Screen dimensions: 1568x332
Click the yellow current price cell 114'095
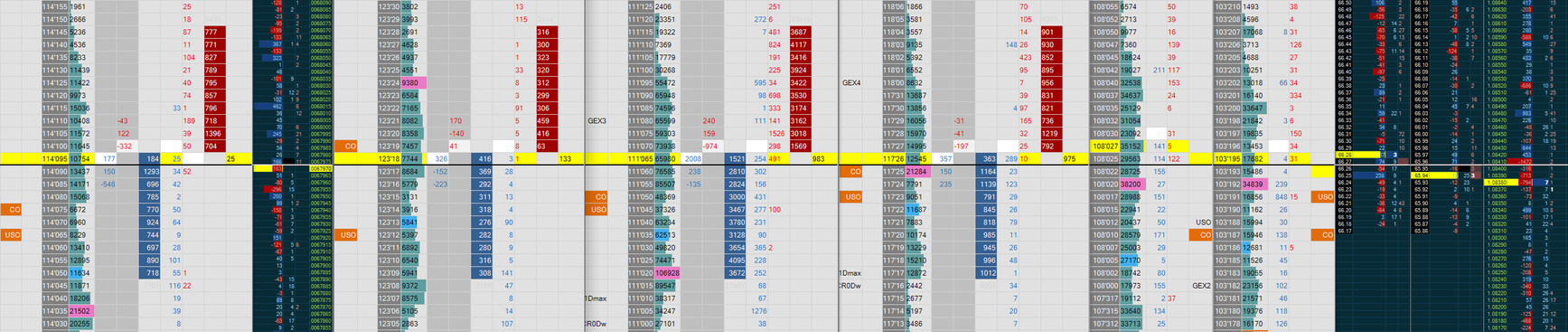(x=55, y=158)
